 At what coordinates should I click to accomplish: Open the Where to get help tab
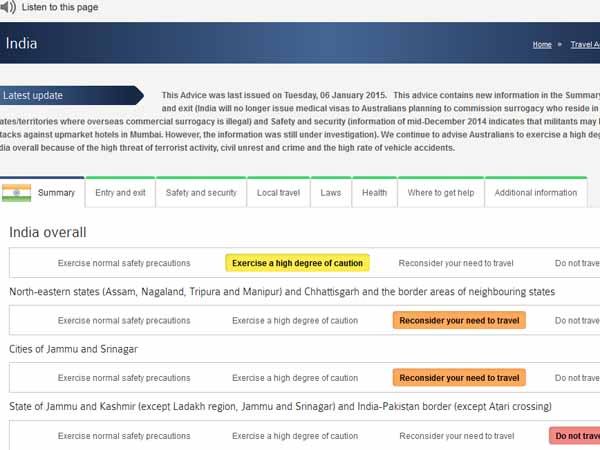tap(441, 192)
